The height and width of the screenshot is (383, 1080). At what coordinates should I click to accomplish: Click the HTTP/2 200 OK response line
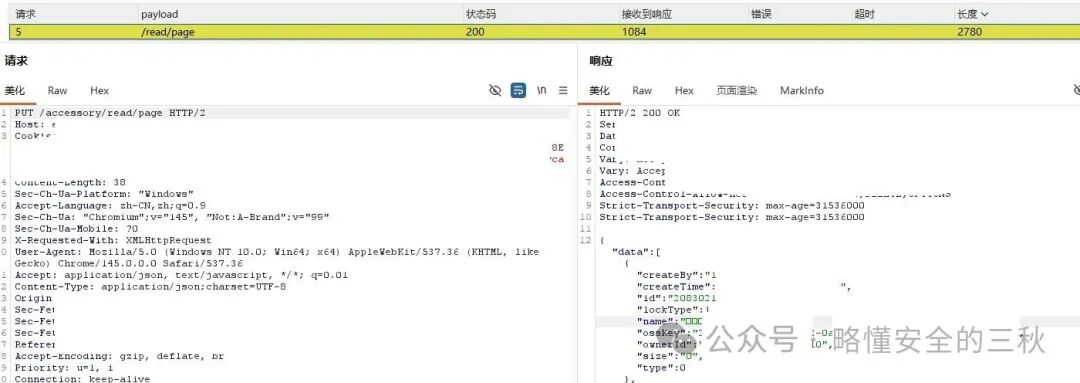pyautogui.click(x=639, y=113)
